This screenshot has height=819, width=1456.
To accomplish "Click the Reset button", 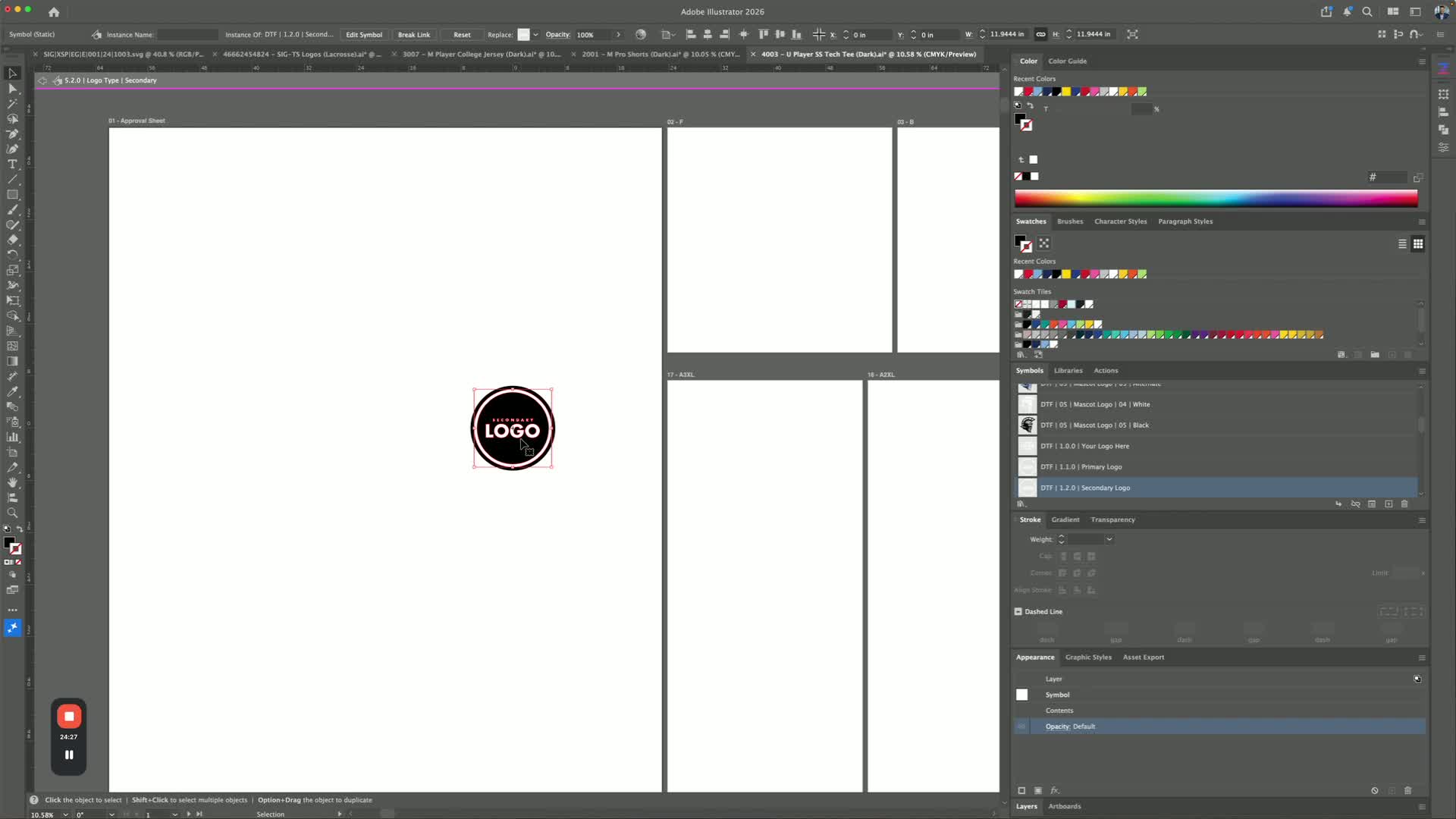I will coord(462,35).
